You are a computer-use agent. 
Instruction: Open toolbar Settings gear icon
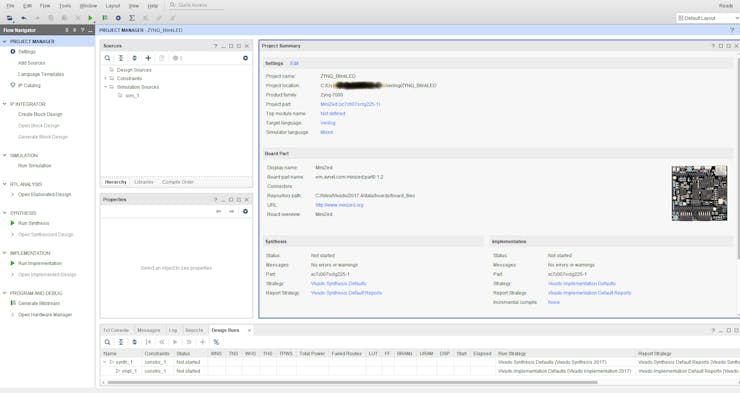118,18
